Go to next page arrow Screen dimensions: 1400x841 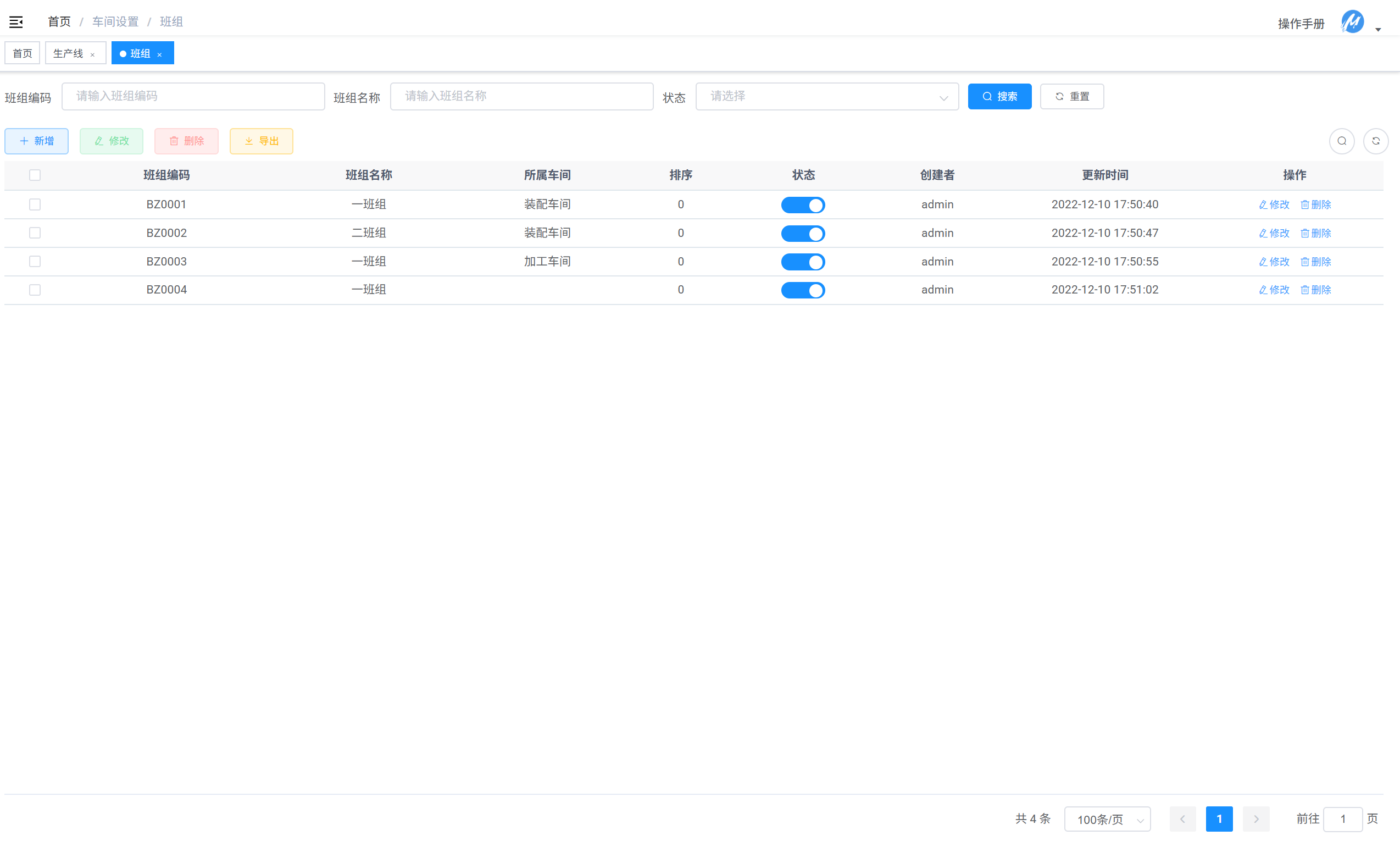(x=1255, y=819)
